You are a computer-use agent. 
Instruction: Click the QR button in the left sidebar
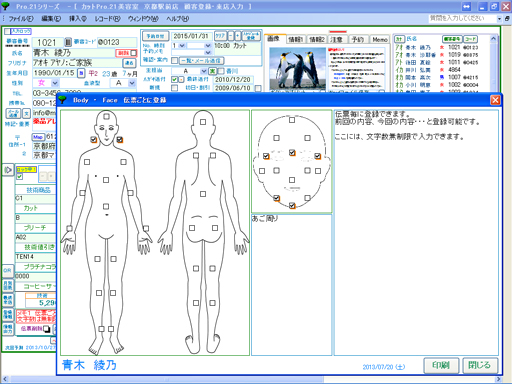click(x=7, y=271)
